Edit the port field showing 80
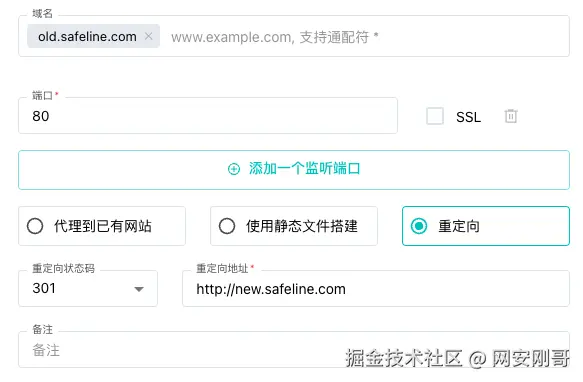Viewport: 583px width, 382px height. 208,116
